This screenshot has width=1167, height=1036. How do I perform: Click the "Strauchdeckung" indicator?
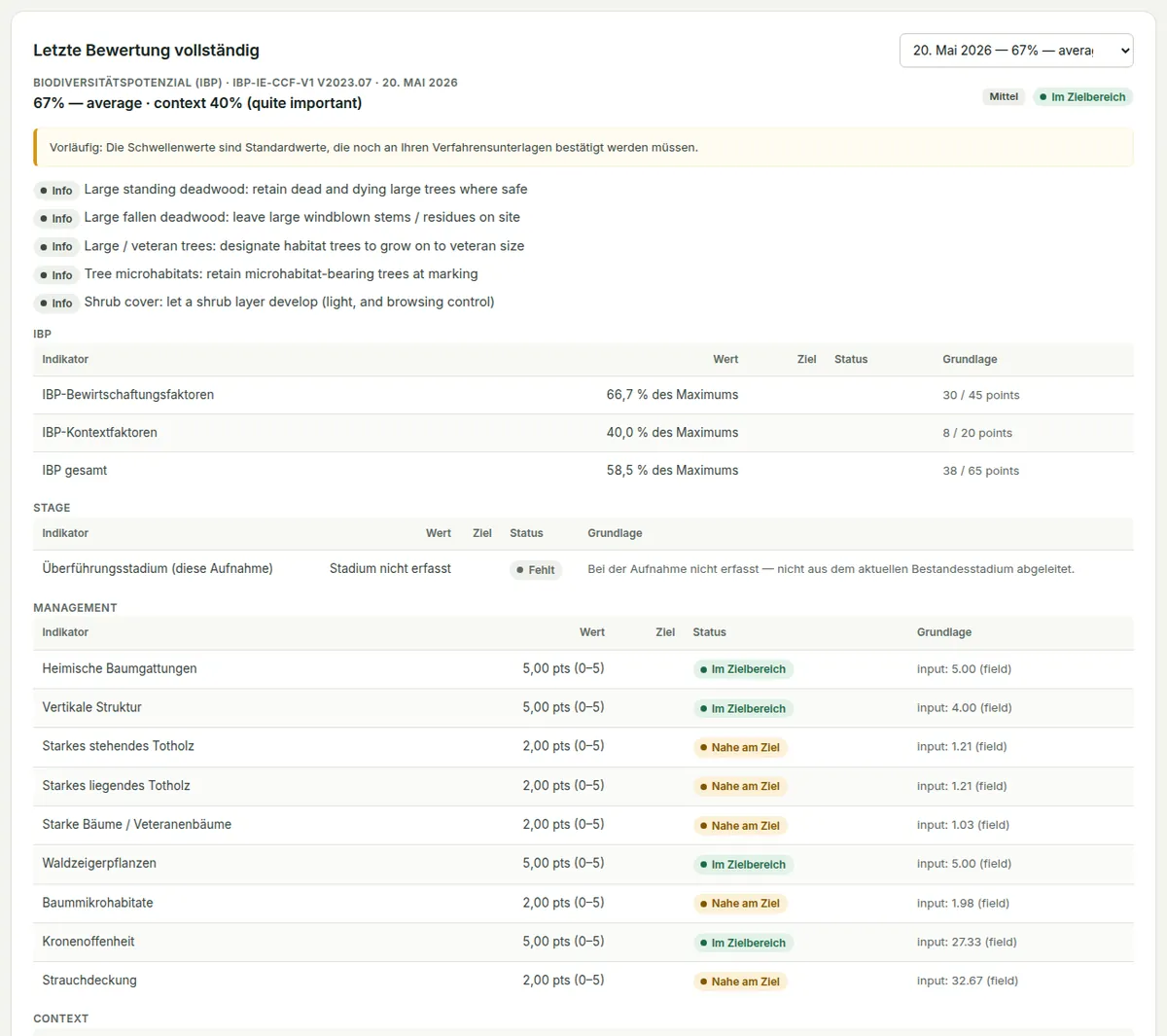(89, 981)
